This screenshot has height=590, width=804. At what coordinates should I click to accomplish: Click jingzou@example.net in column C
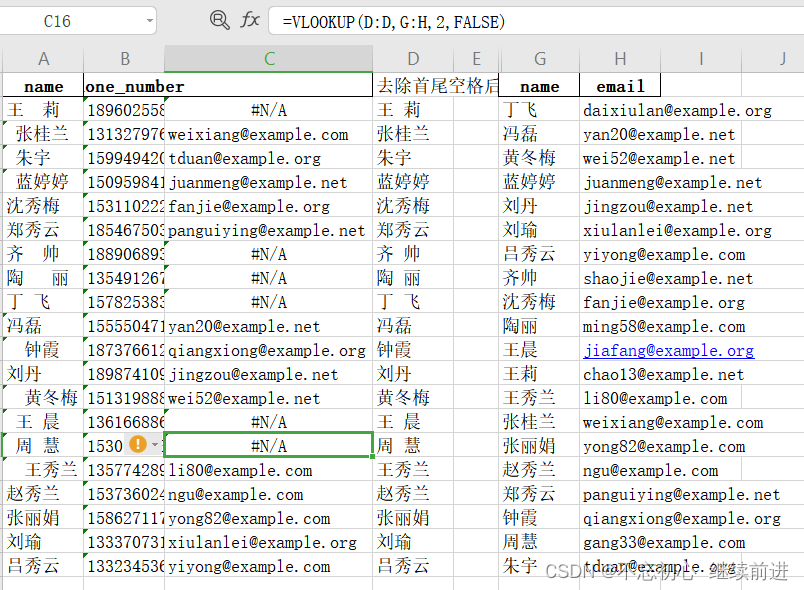[x=269, y=375]
